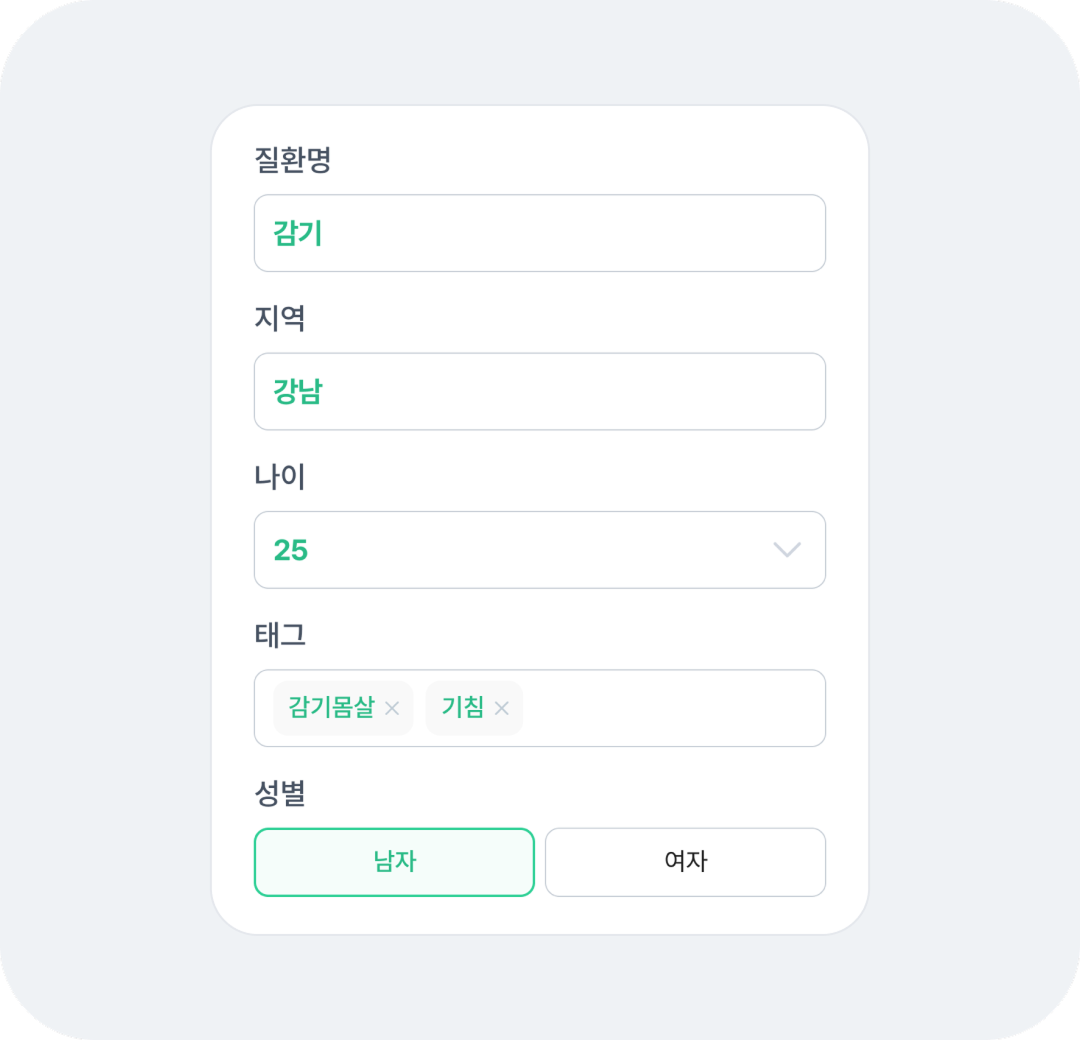Screen dimensions: 1080x1040
Task: Select the 기침 tag chip text
Action: click(x=462, y=708)
